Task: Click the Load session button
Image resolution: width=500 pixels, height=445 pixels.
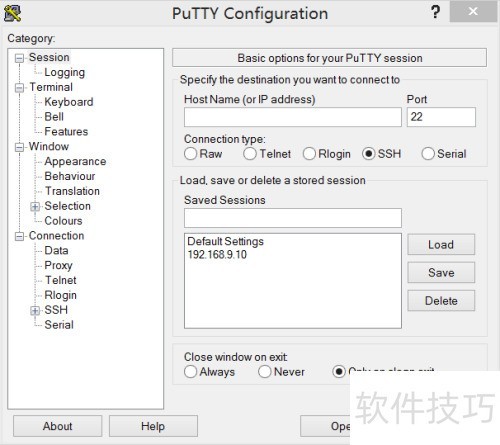Action: pos(441,245)
